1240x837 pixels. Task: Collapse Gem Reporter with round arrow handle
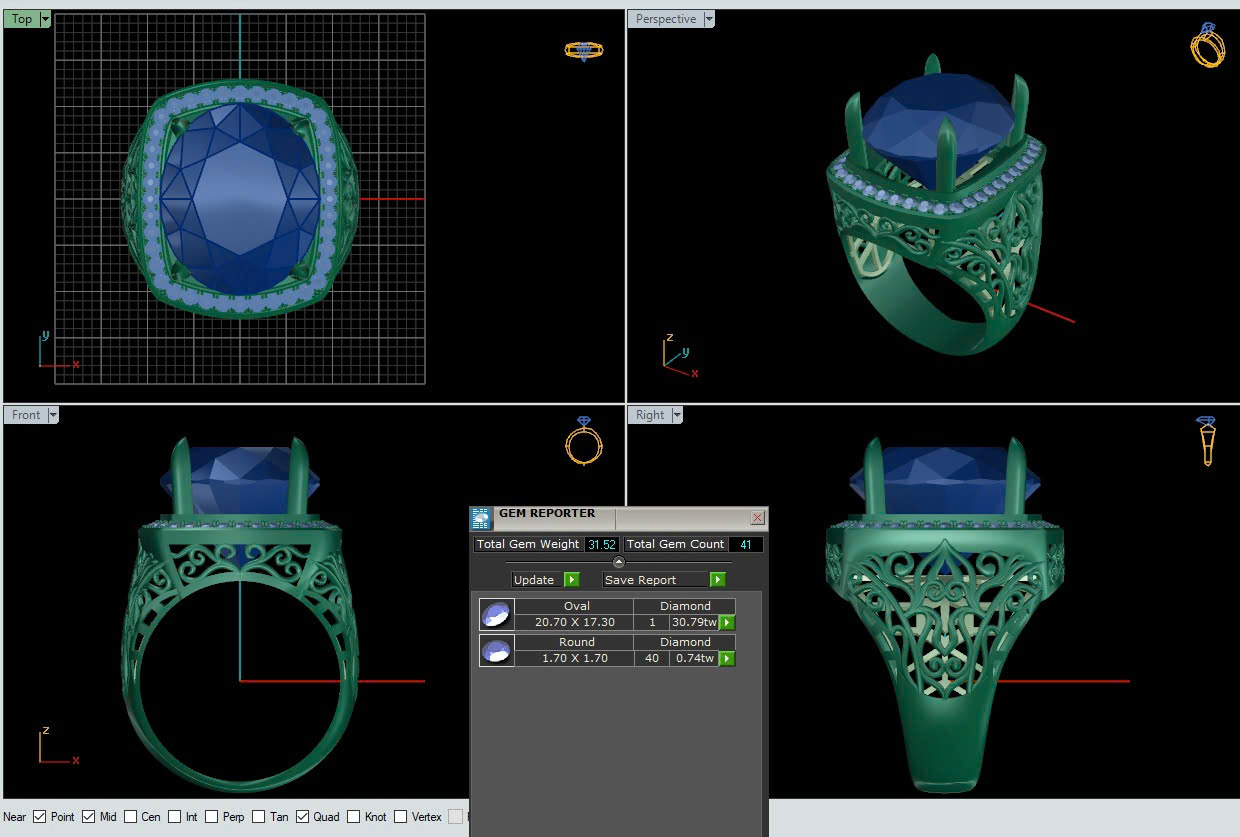[x=618, y=562]
